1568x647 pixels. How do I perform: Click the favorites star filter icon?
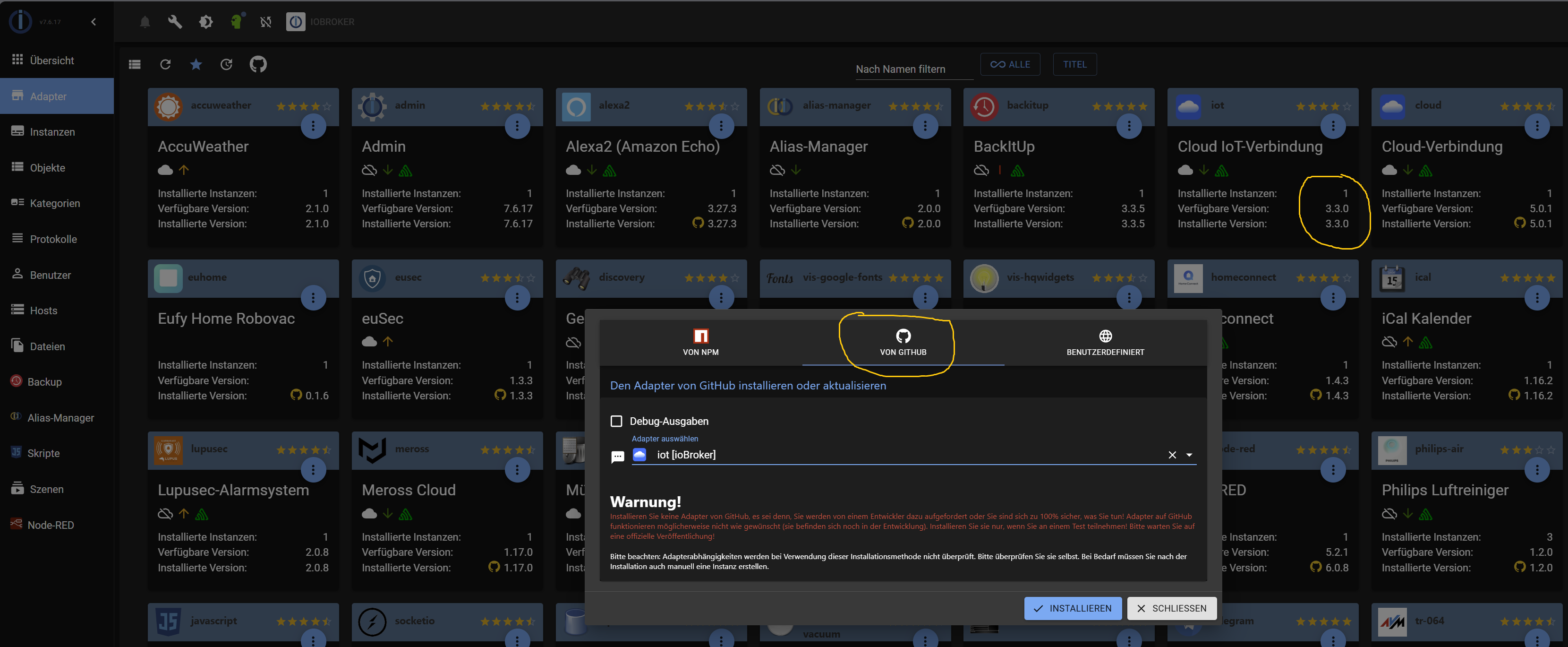(196, 64)
